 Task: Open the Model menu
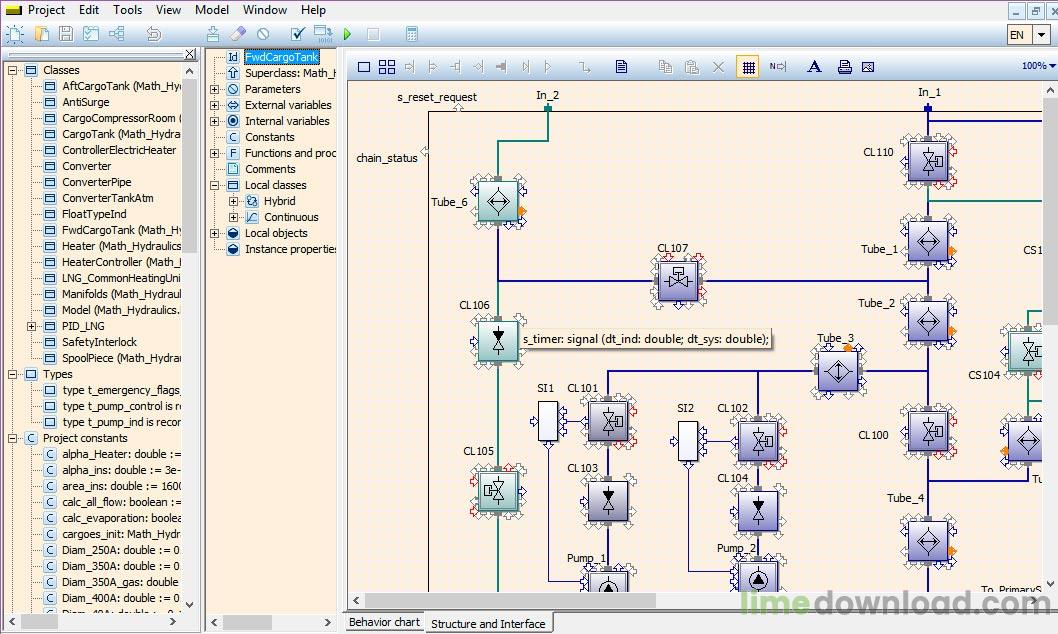(x=212, y=10)
